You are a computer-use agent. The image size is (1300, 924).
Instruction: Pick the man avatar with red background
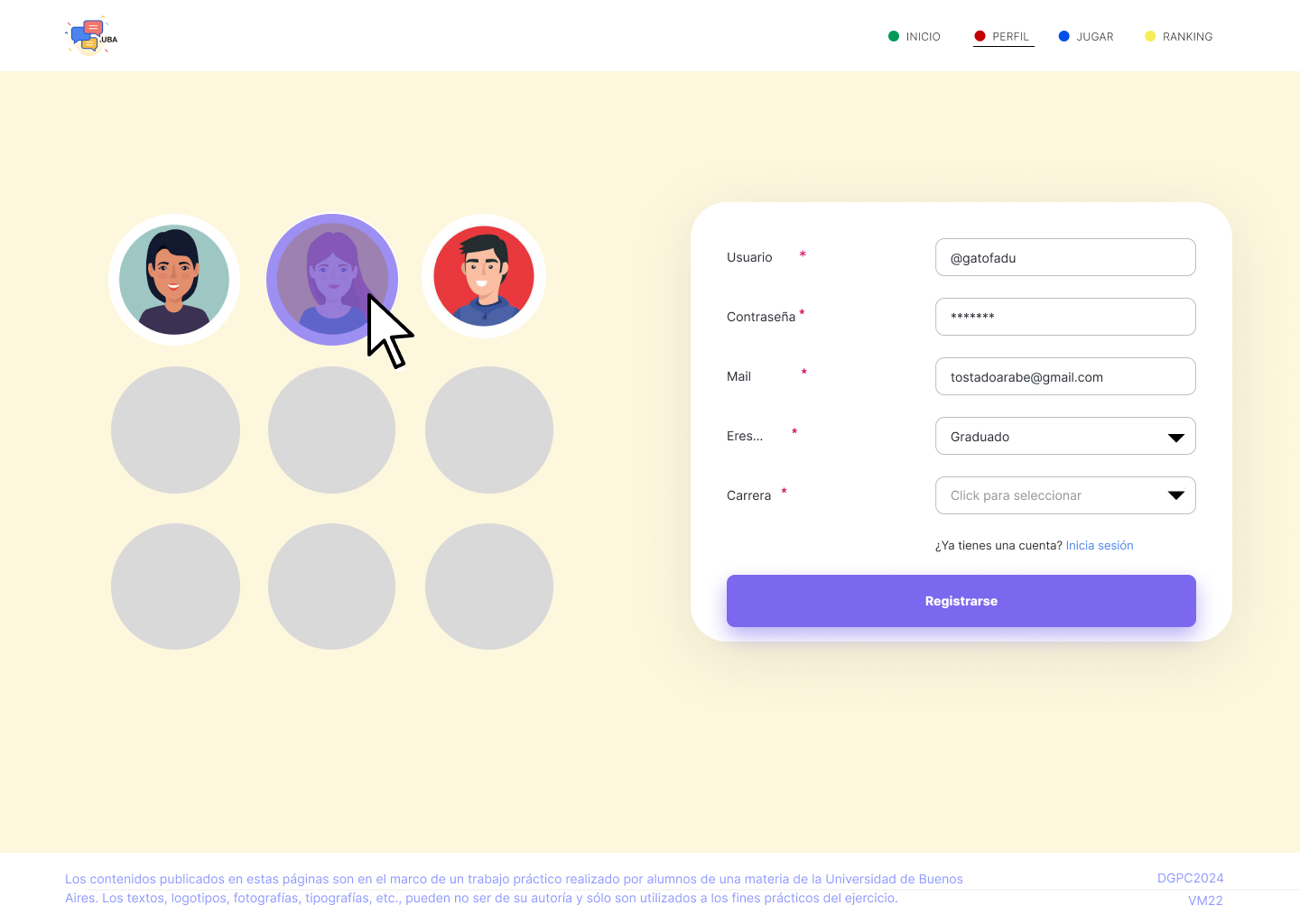tap(484, 276)
